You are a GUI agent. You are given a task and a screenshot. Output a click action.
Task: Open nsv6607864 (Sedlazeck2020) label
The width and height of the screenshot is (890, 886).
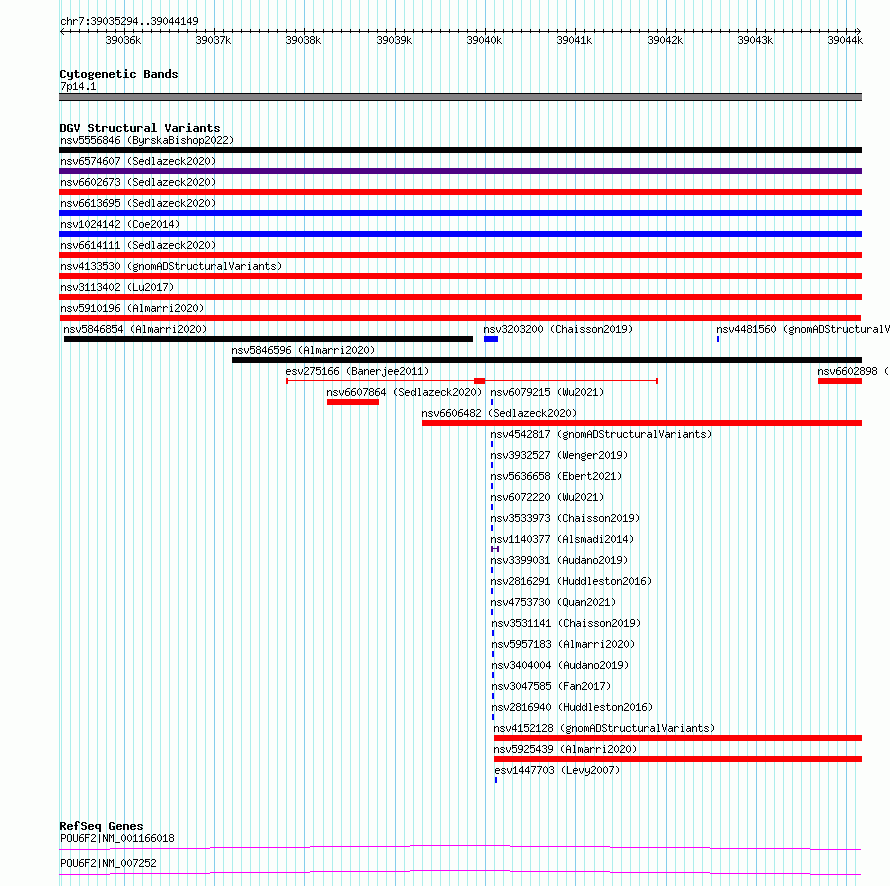click(x=404, y=392)
